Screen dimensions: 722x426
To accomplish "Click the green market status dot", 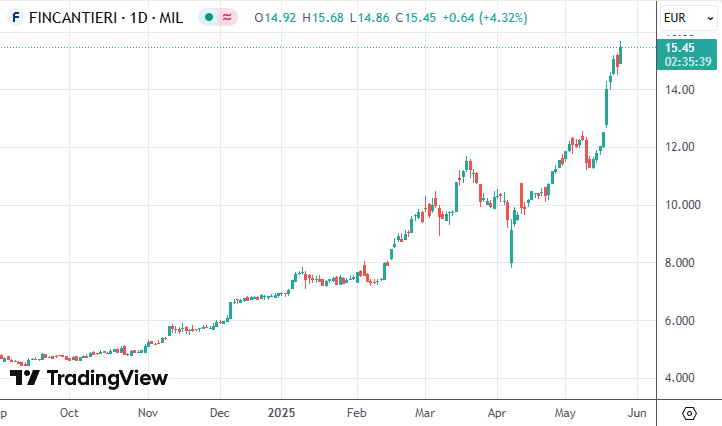I will tap(207, 18).
